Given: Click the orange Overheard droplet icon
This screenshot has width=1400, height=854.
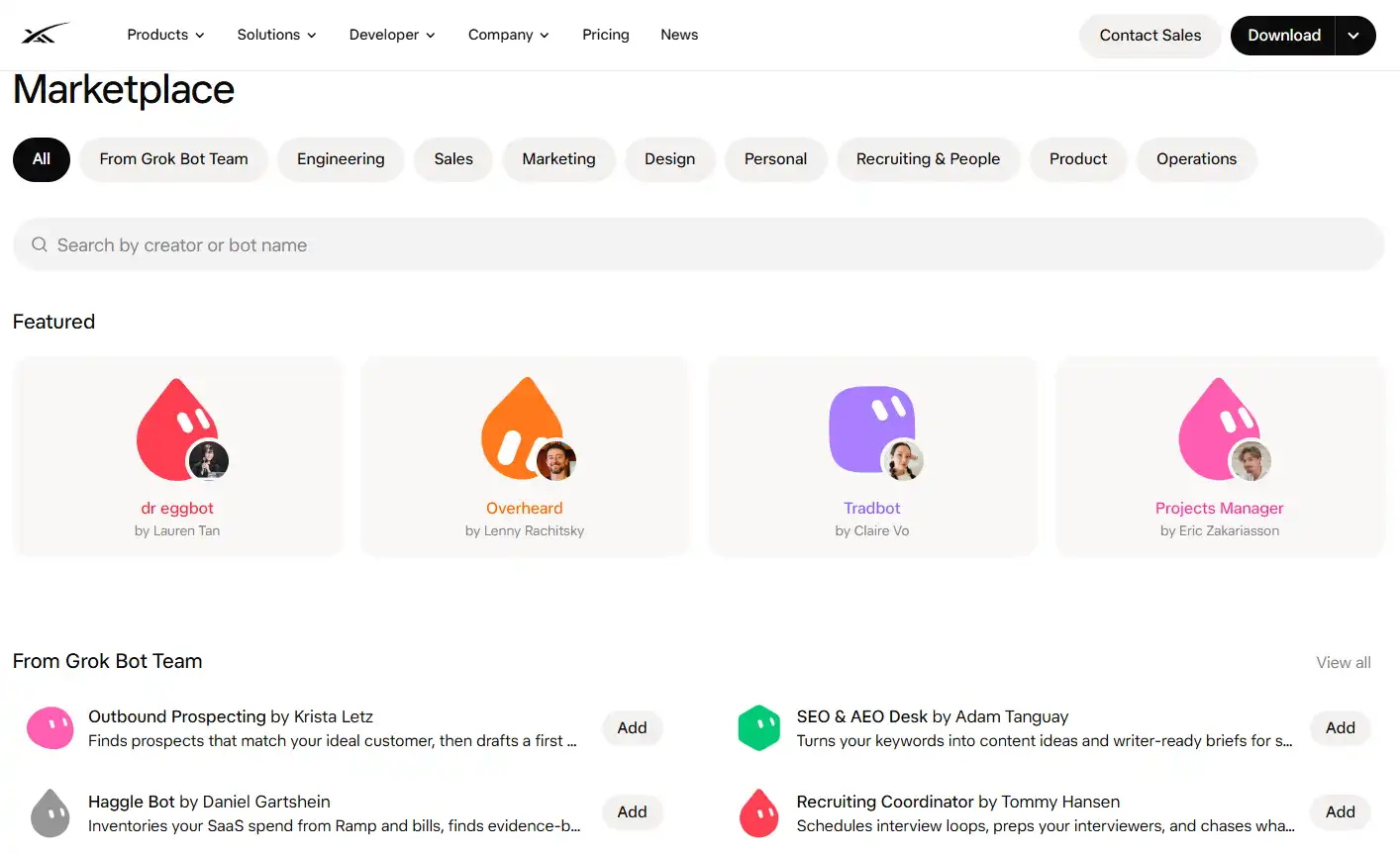Looking at the screenshot, I should click(521, 427).
